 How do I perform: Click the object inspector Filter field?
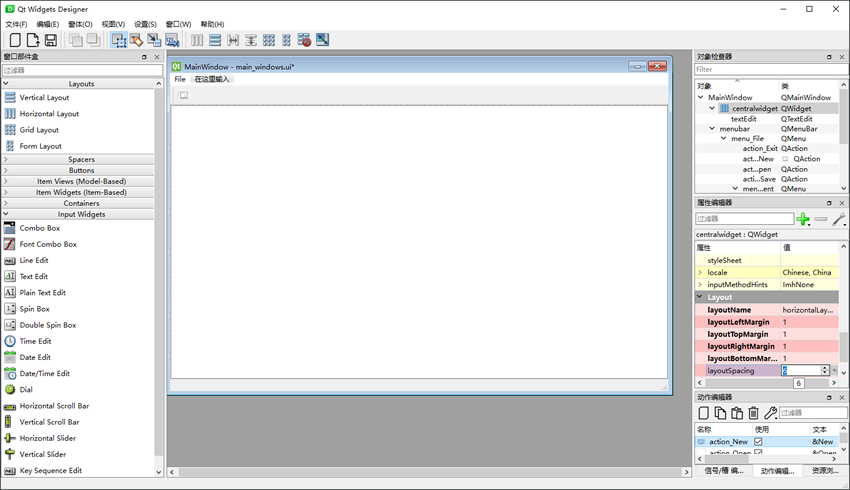pyautogui.click(x=772, y=69)
